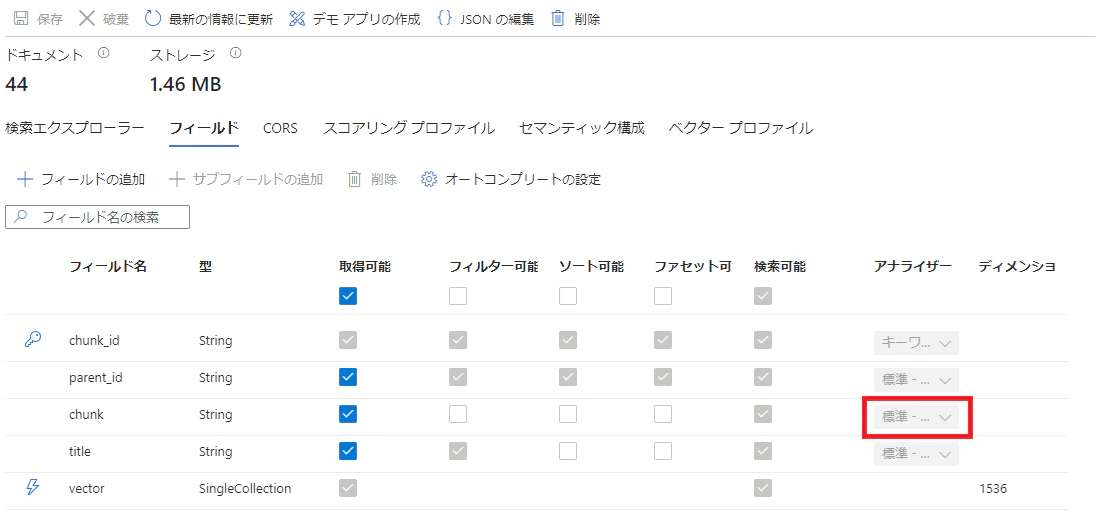
Task: Open analyzer dropdown for parent_id
Action: click(x=916, y=381)
